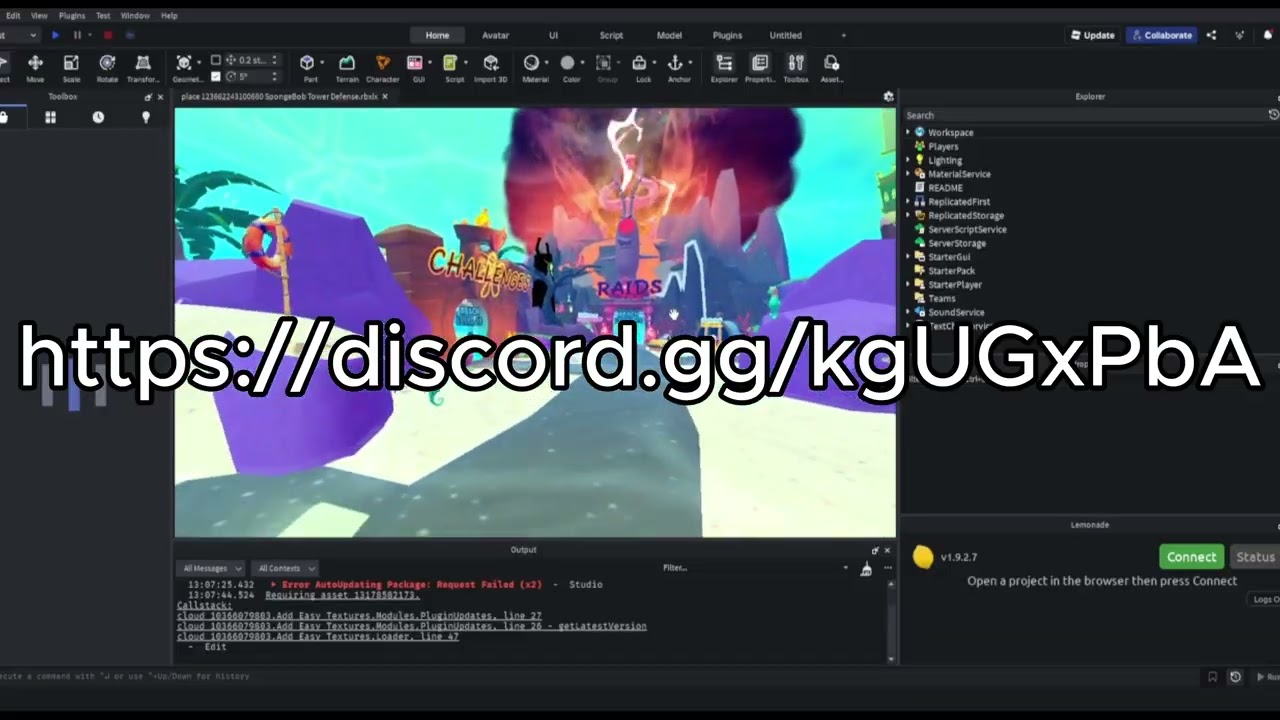Switch to the Avatar ribbon tab
The image size is (1280, 720).
[496, 35]
